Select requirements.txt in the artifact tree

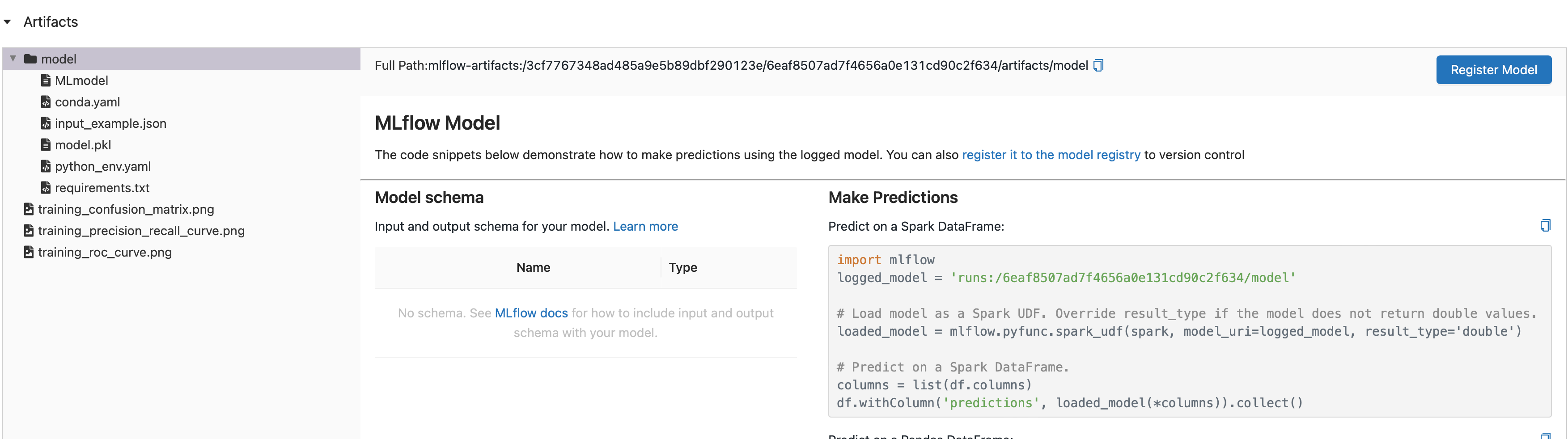point(102,188)
